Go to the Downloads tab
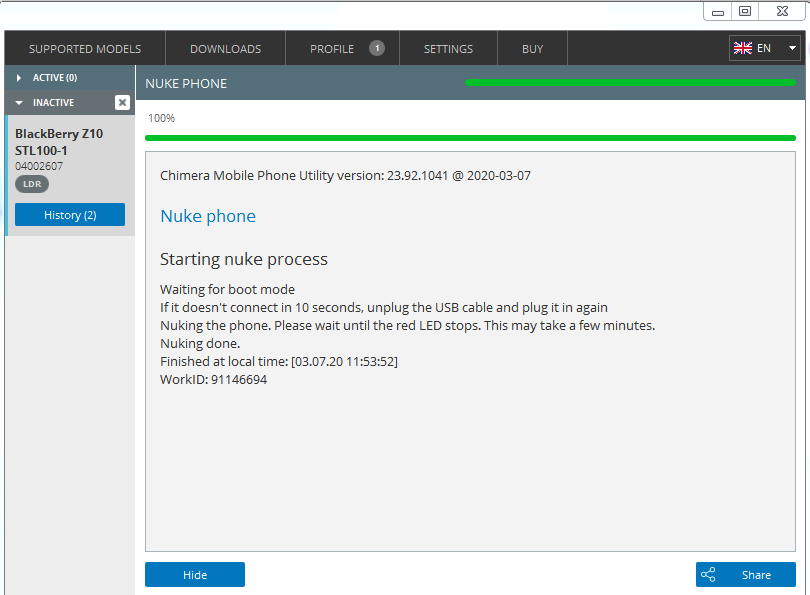This screenshot has height=595, width=810. 225,49
